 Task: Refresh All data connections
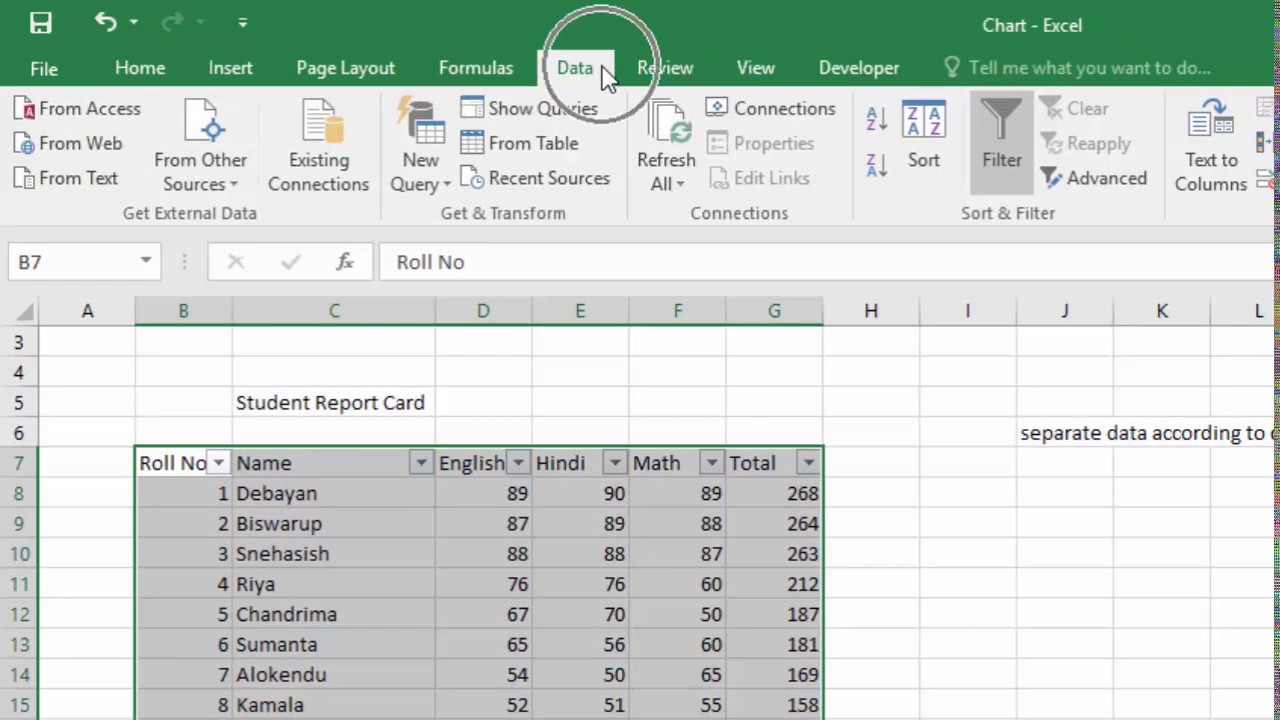(666, 145)
